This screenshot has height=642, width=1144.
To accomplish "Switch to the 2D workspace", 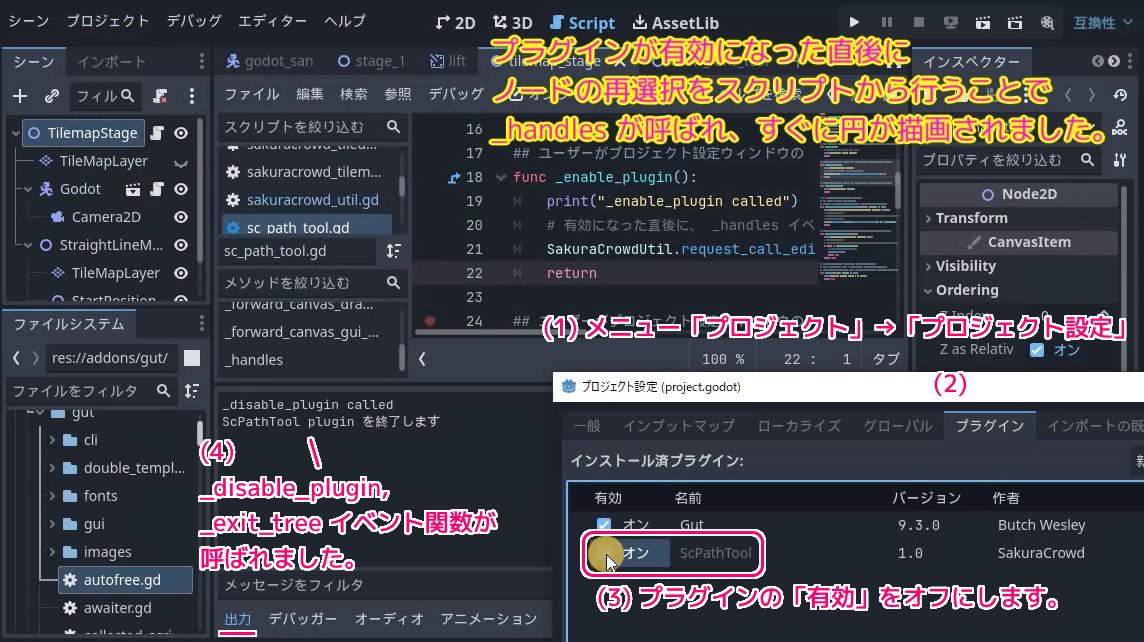I will (455, 23).
